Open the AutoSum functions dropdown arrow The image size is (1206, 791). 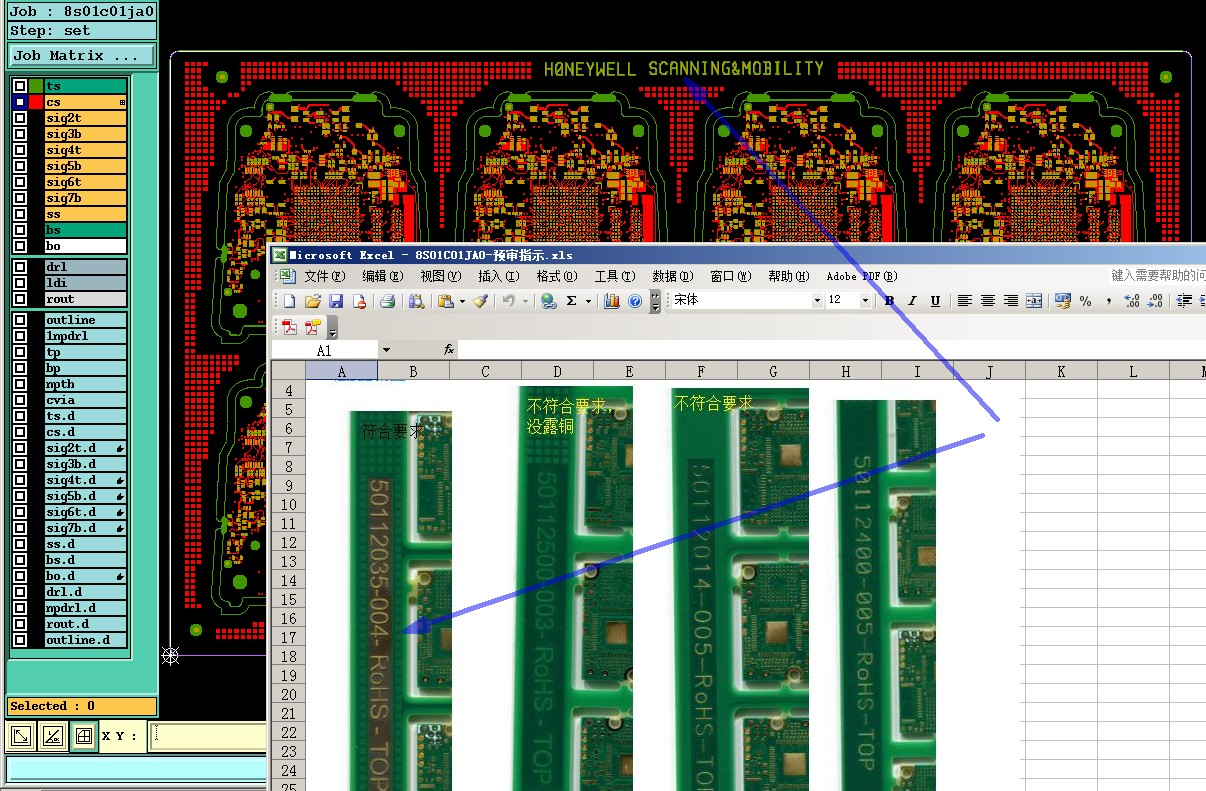coord(588,301)
